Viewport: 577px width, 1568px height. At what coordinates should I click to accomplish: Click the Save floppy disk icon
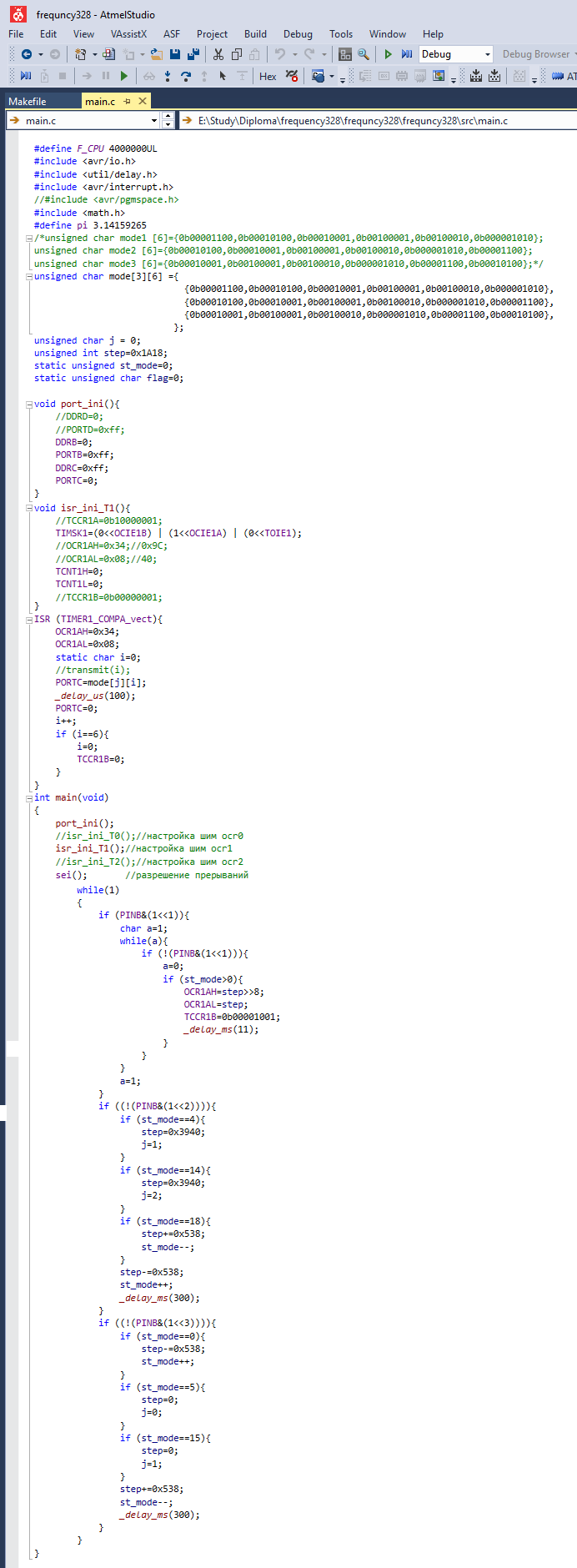(x=175, y=54)
